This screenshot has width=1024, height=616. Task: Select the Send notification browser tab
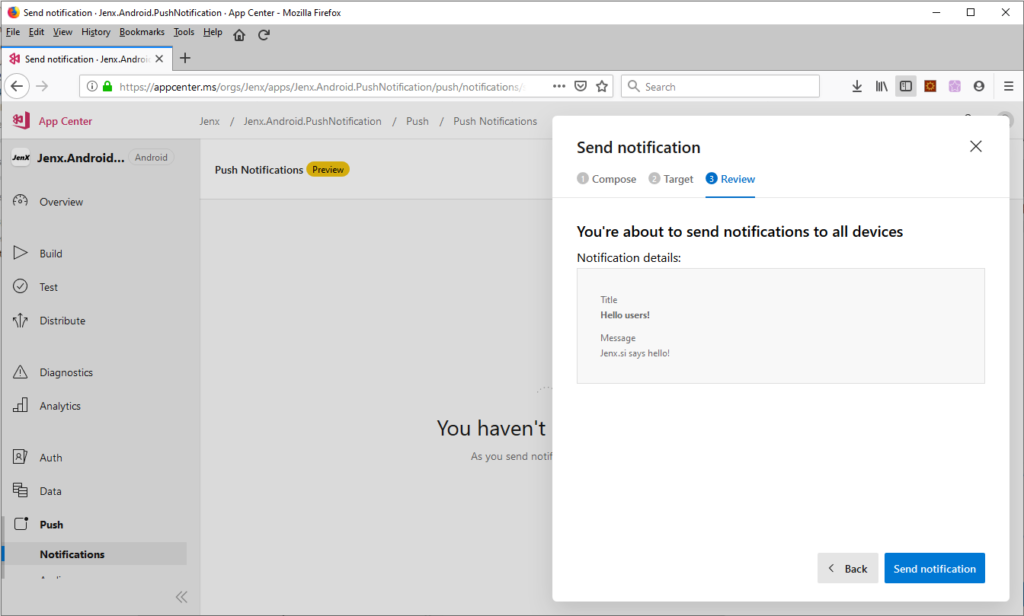click(87, 59)
